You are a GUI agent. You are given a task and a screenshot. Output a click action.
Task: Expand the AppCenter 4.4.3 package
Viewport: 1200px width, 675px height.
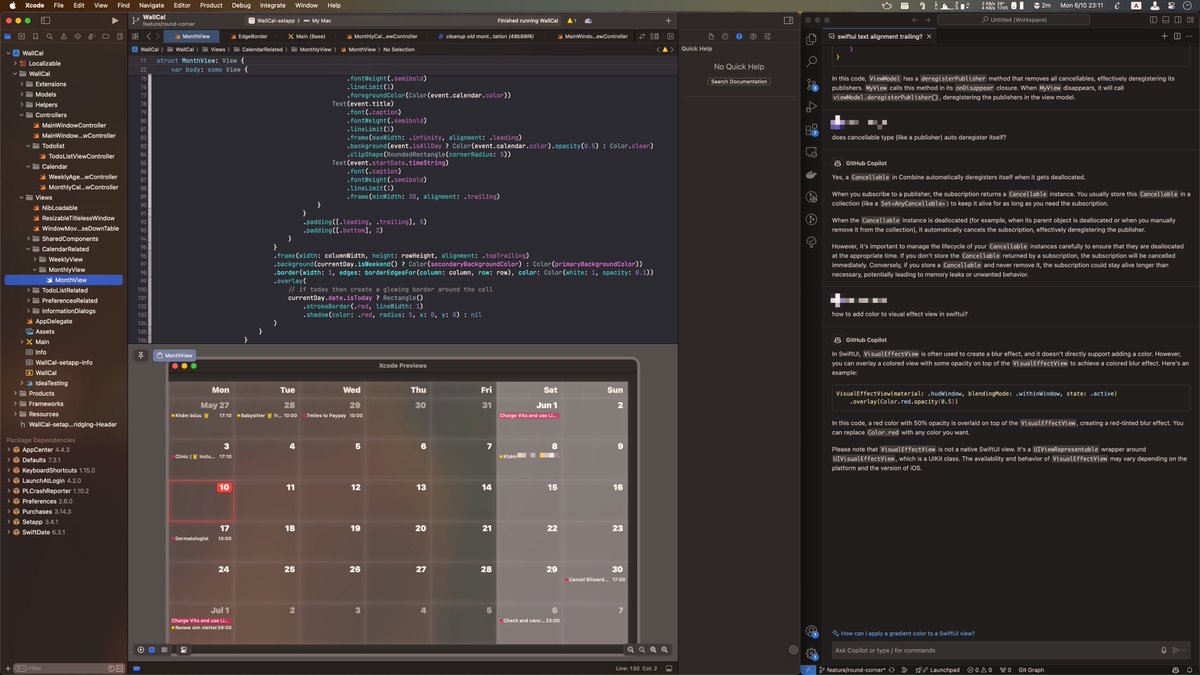point(9,450)
